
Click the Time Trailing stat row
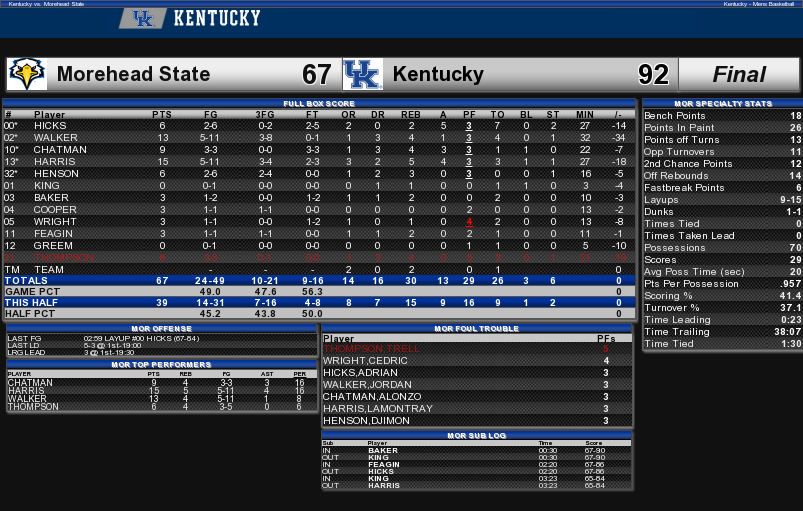(723, 332)
